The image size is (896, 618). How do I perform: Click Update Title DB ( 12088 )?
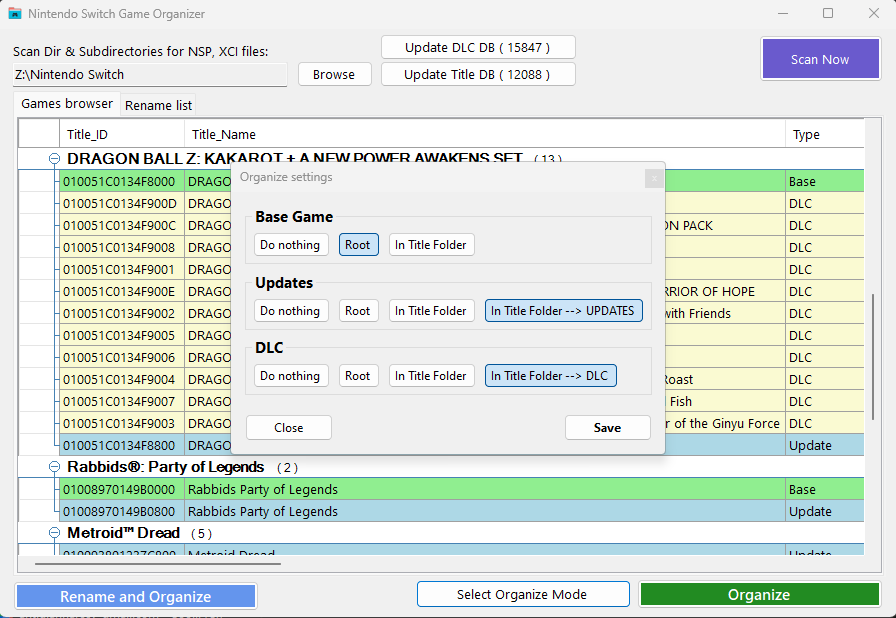click(x=478, y=75)
